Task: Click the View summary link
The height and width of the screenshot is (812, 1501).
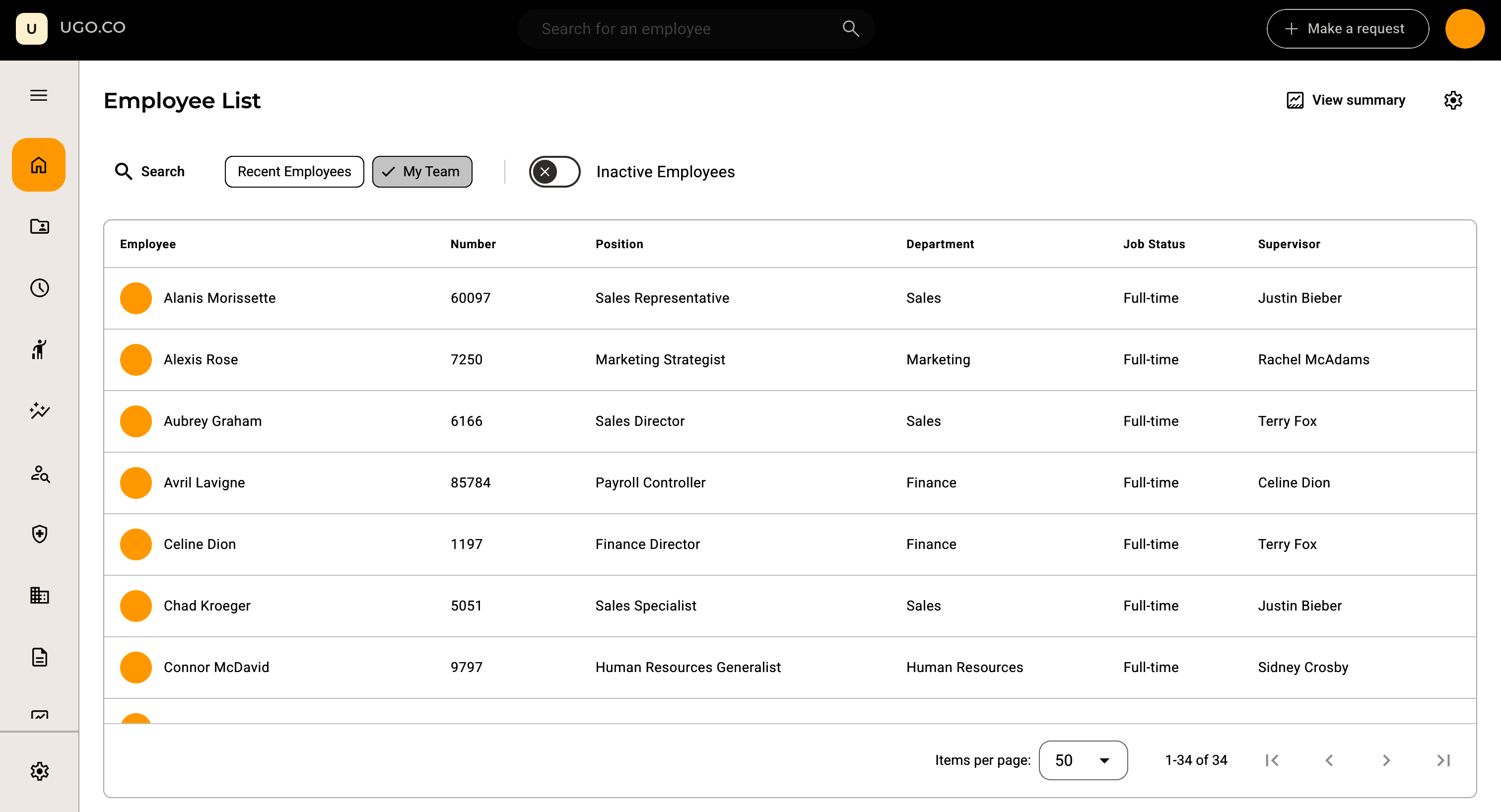Action: (x=1346, y=100)
